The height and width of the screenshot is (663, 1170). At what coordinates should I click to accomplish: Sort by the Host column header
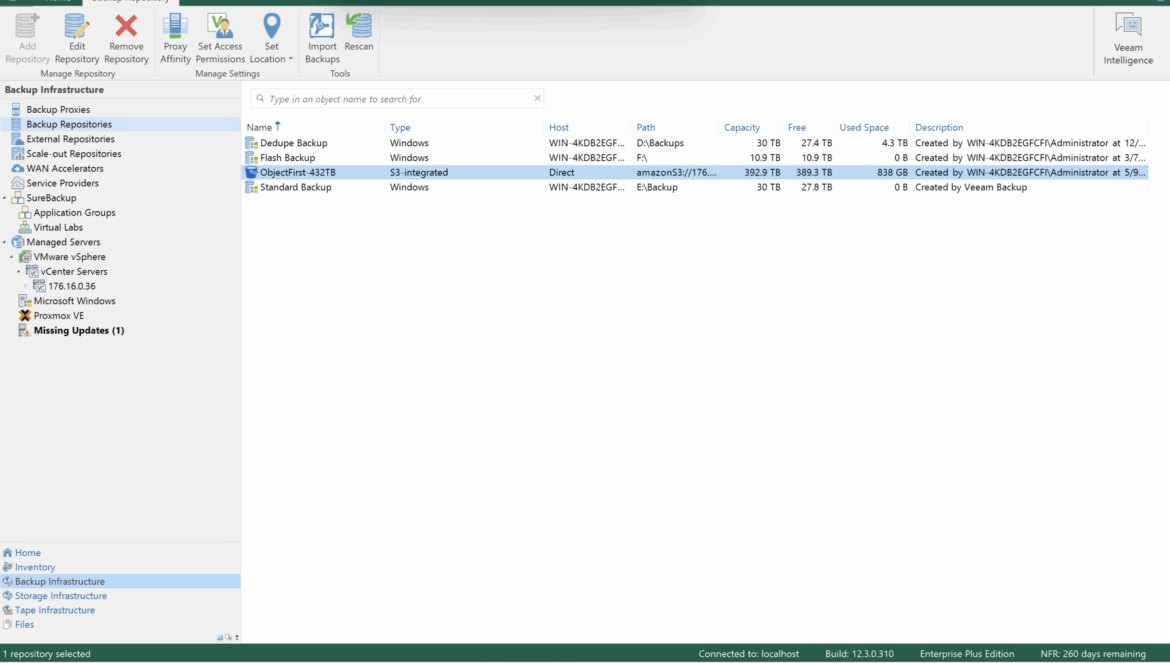tap(559, 128)
